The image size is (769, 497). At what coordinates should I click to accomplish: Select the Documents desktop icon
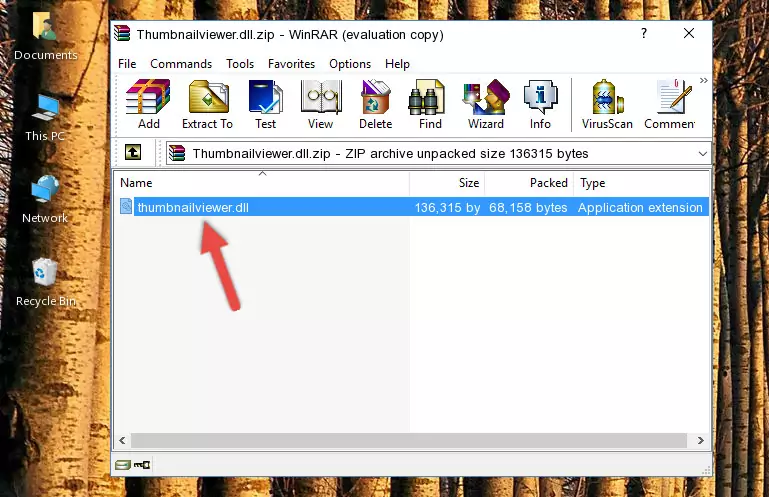pyautogui.click(x=45, y=36)
